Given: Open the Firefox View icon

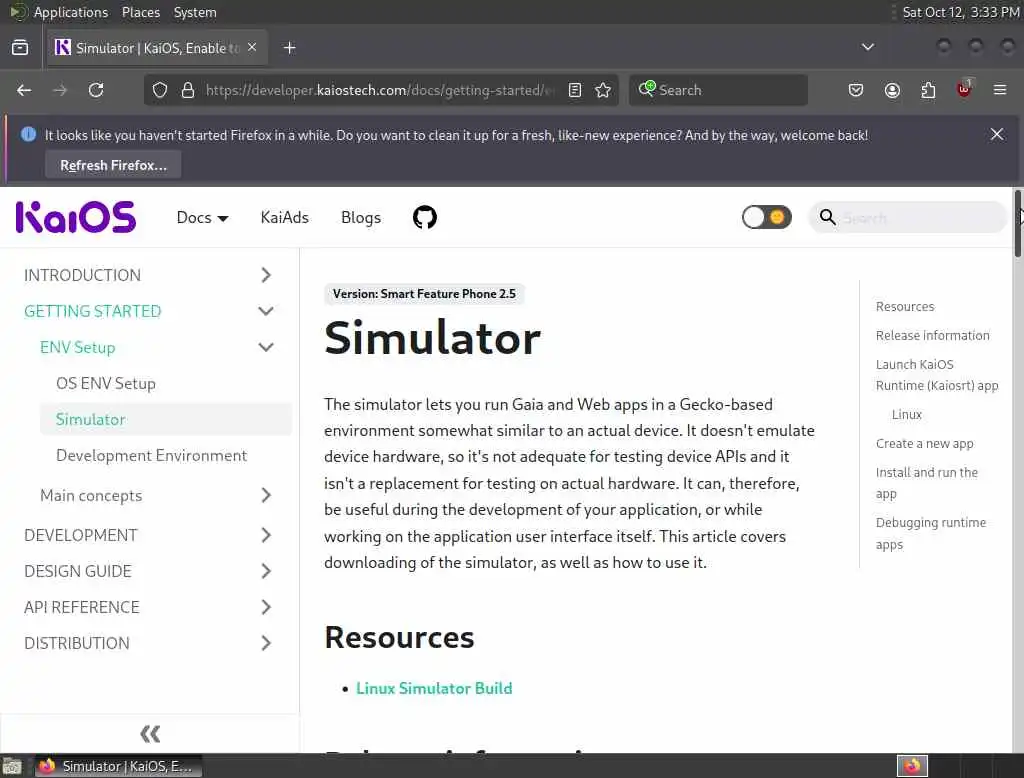Looking at the screenshot, I should pos(20,48).
